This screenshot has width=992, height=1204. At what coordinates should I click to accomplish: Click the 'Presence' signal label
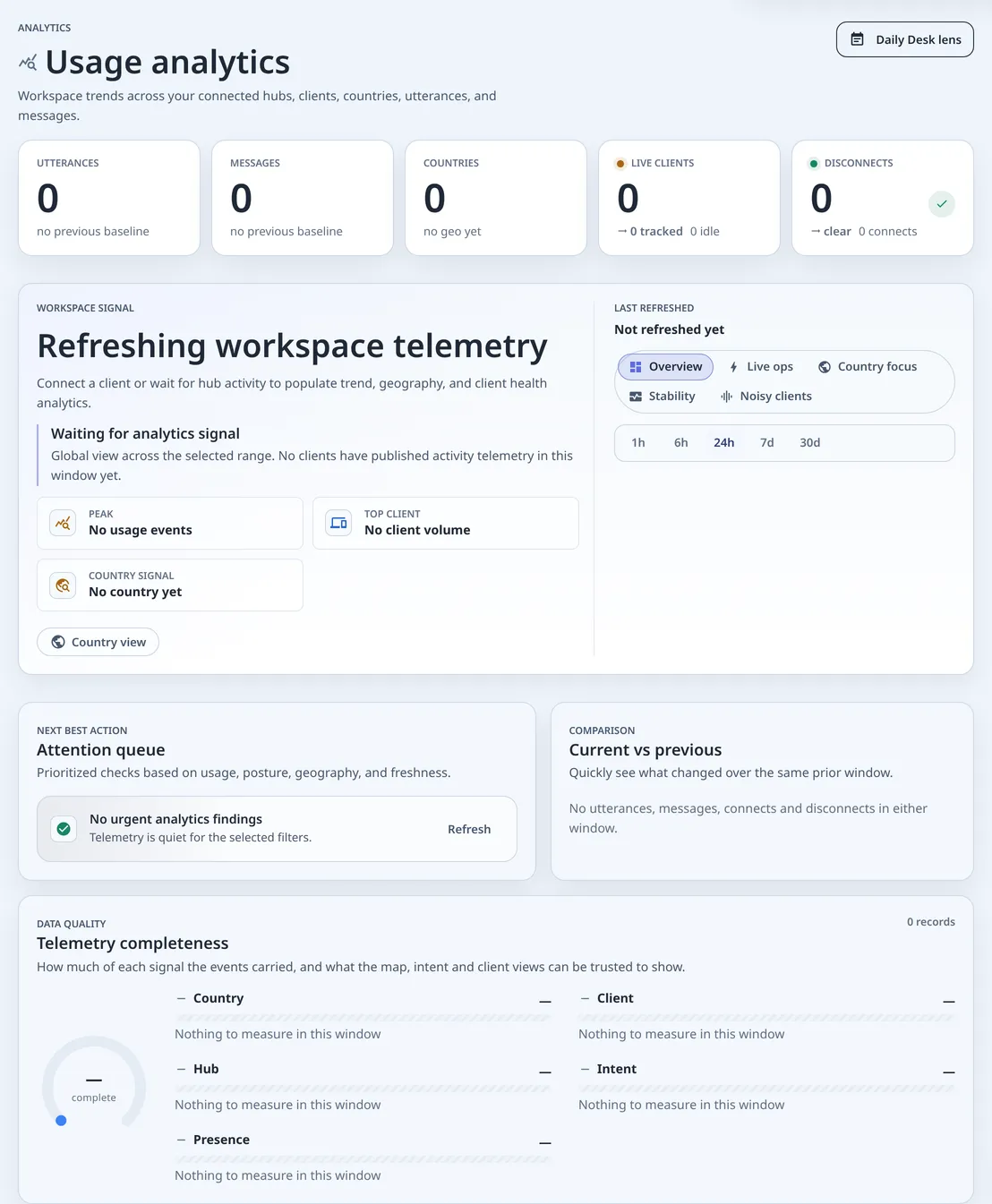221,1140
